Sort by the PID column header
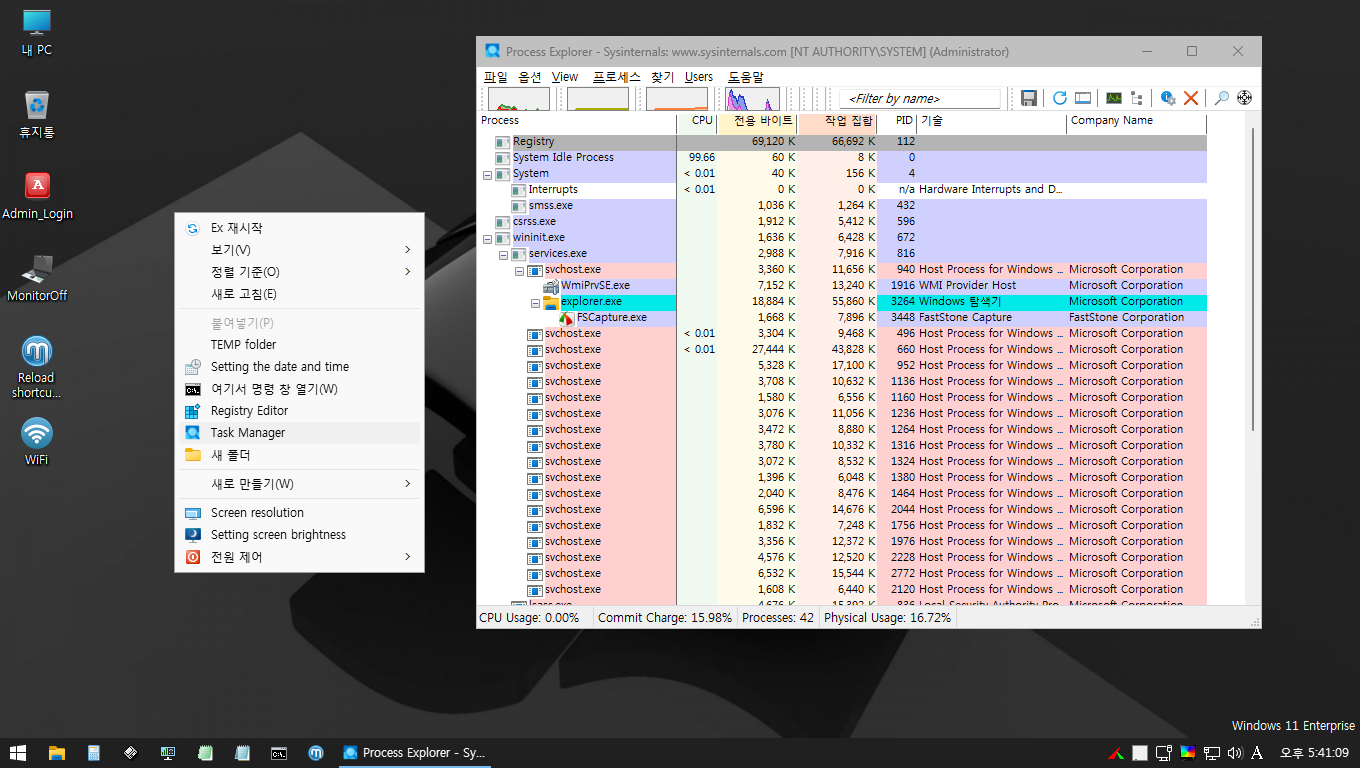The image size is (1360, 768). pyautogui.click(x=897, y=121)
